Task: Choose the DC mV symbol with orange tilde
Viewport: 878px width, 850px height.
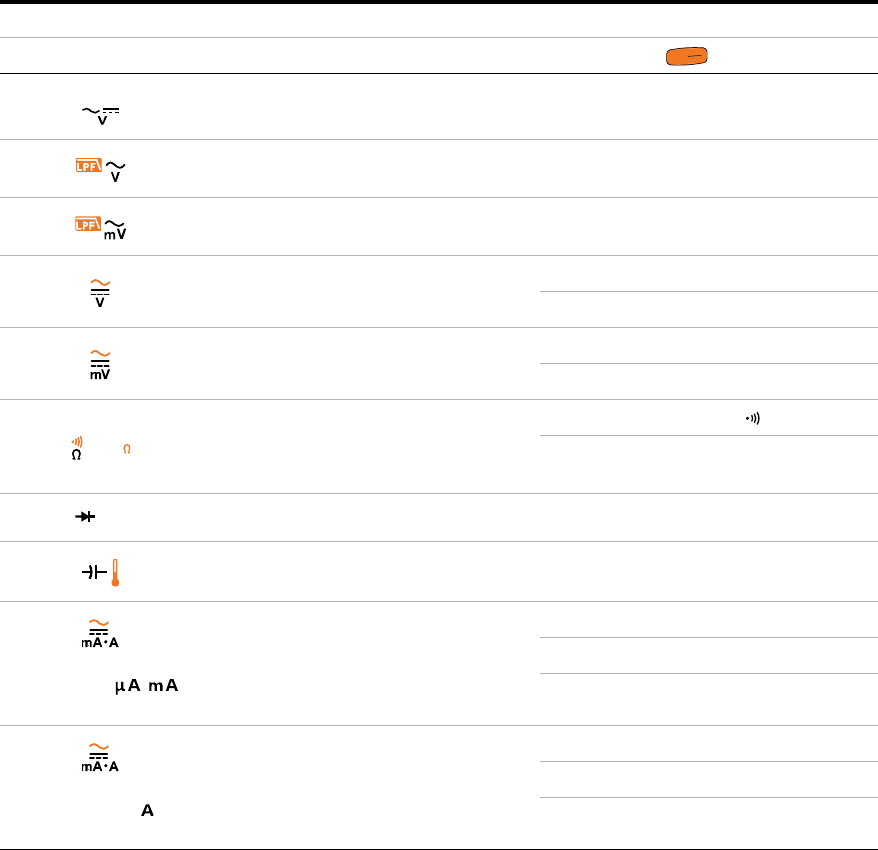Action: click(x=100, y=365)
